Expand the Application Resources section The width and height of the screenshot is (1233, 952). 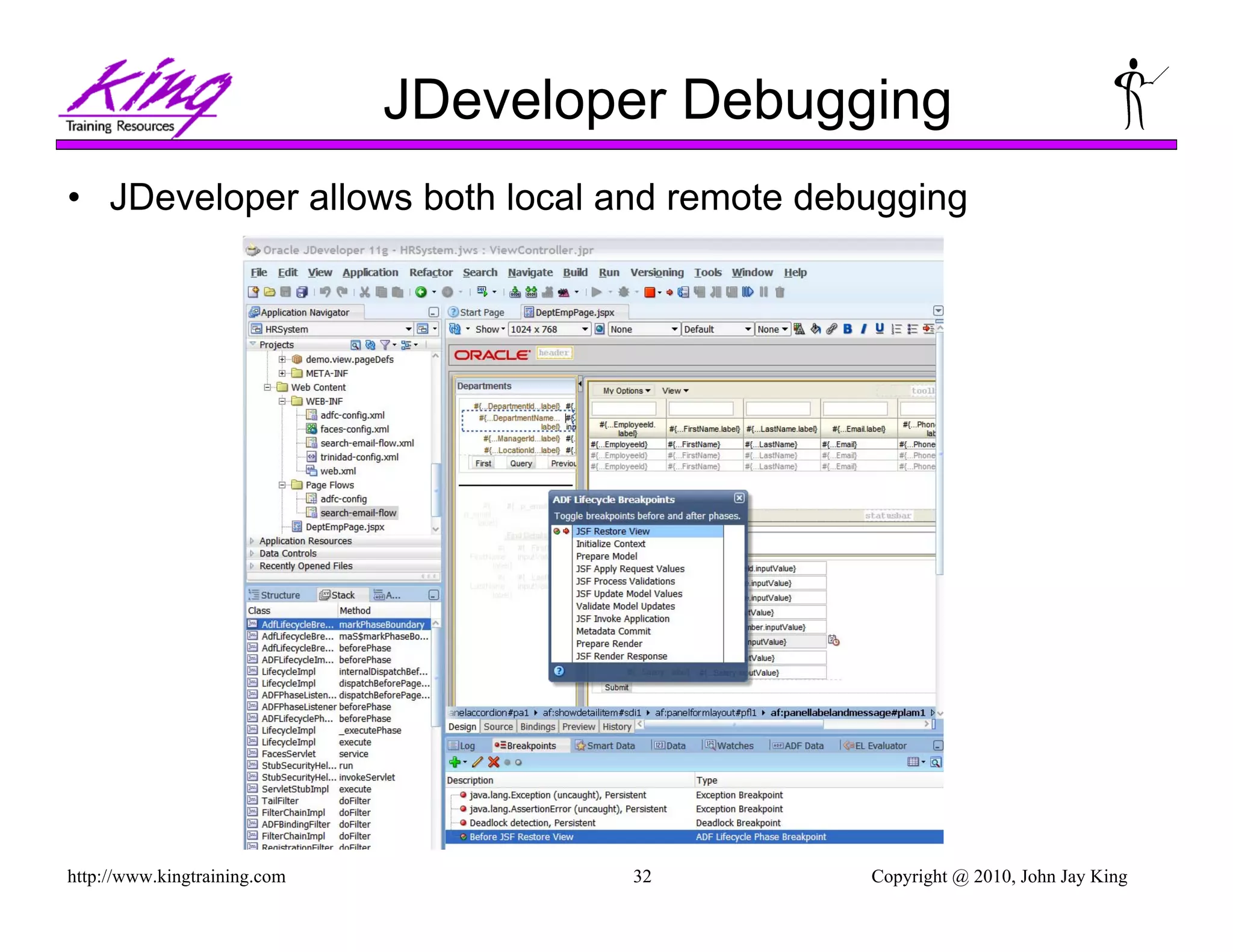pyautogui.click(x=252, y=541)
